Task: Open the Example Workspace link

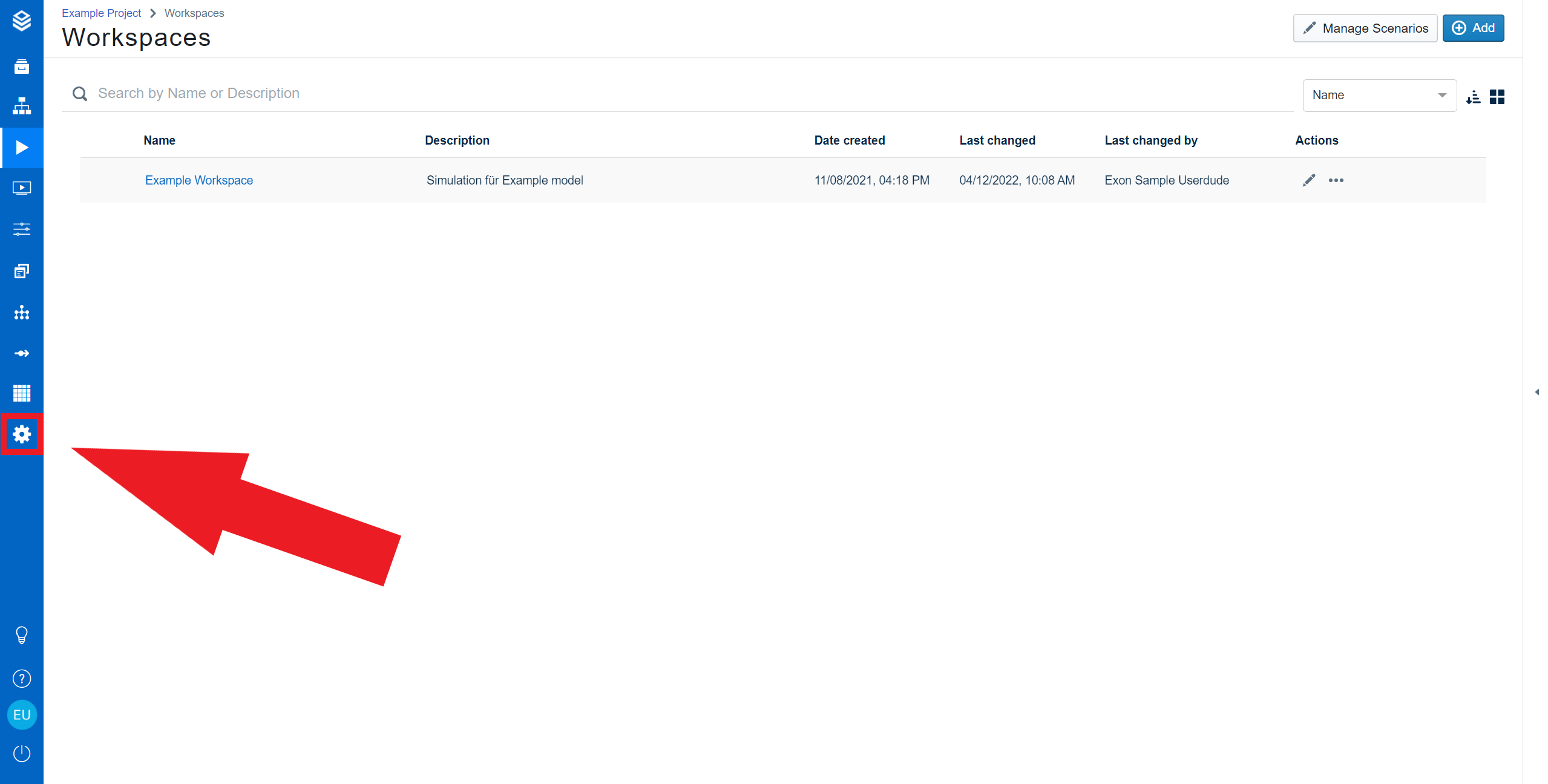Action: tap(199, 180)
